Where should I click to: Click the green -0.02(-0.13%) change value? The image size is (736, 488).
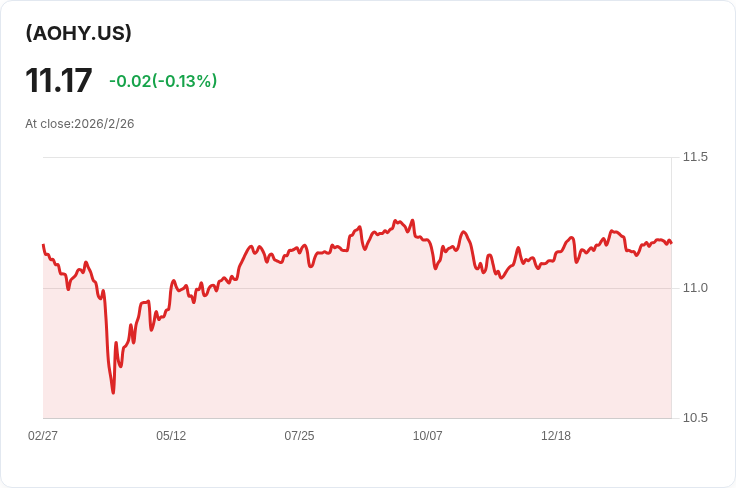pyautogui.click(x=163, y=81)
